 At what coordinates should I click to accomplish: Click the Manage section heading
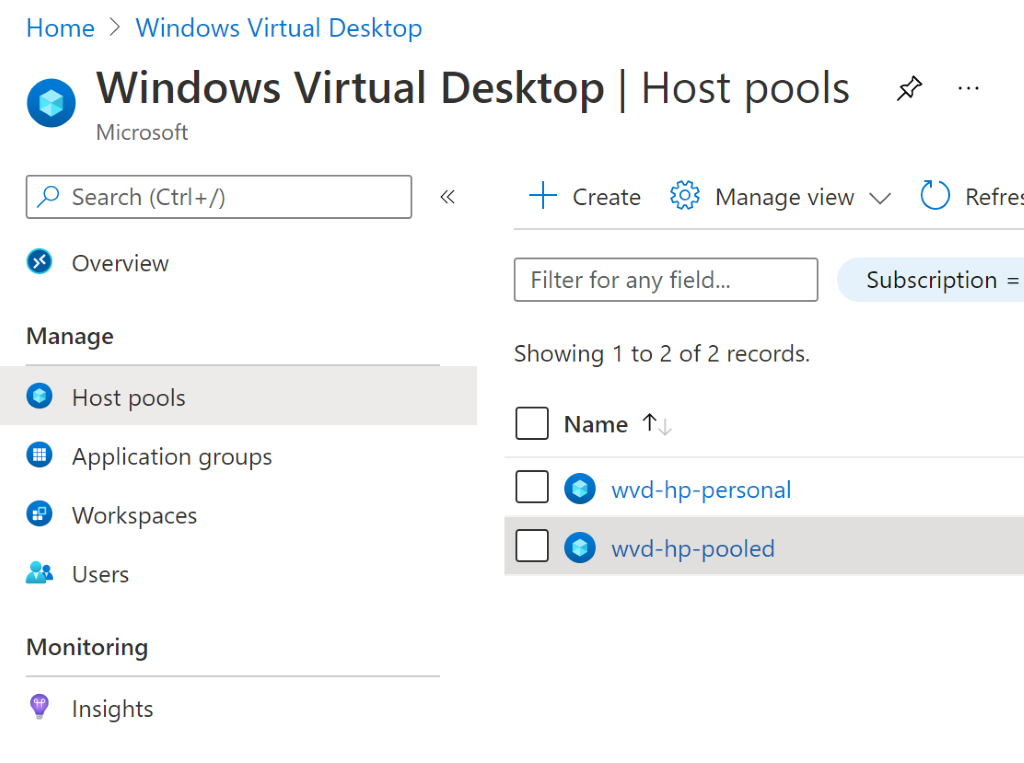click(70, 336)
